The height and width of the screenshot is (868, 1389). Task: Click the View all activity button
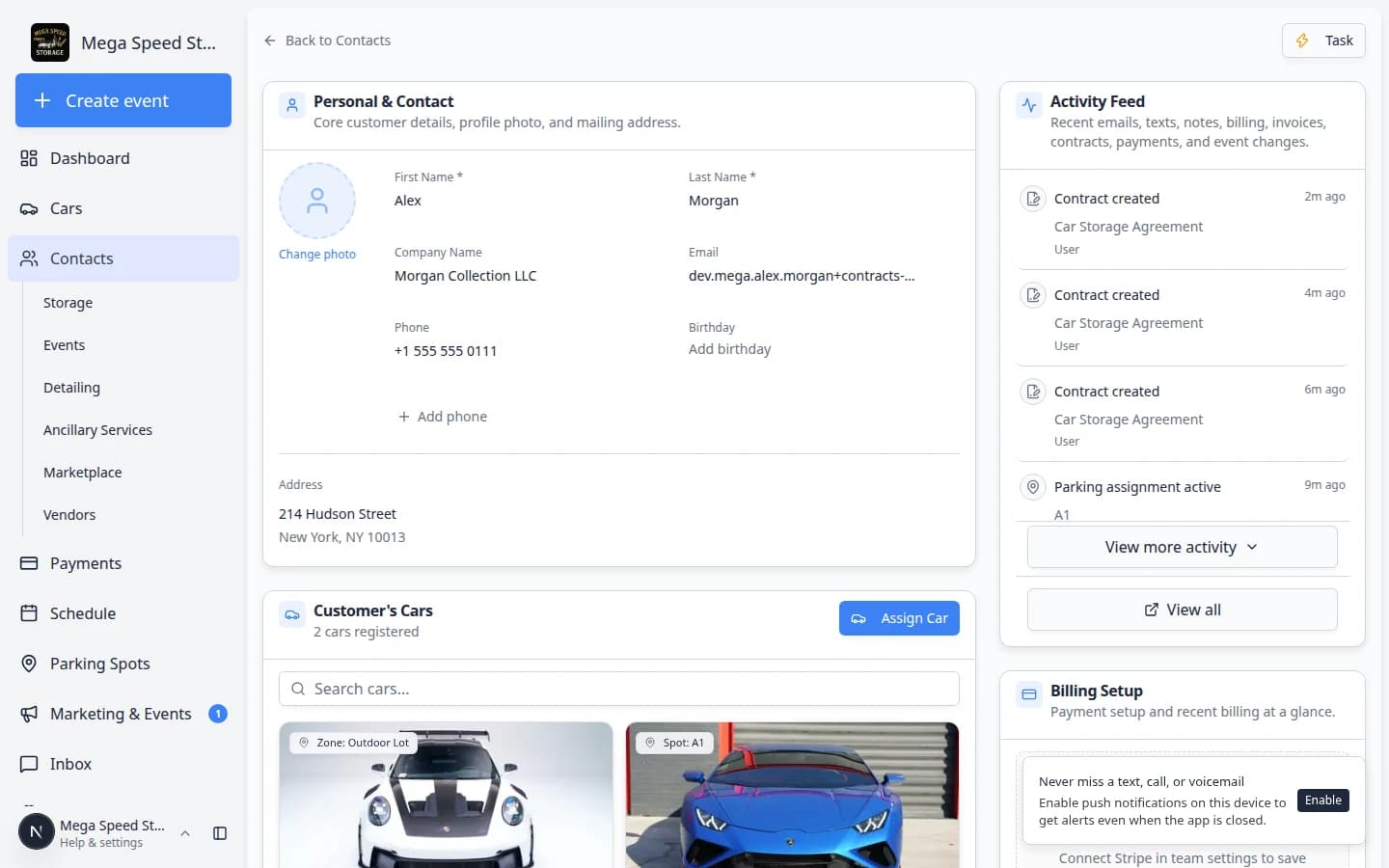pos(1183,610)
